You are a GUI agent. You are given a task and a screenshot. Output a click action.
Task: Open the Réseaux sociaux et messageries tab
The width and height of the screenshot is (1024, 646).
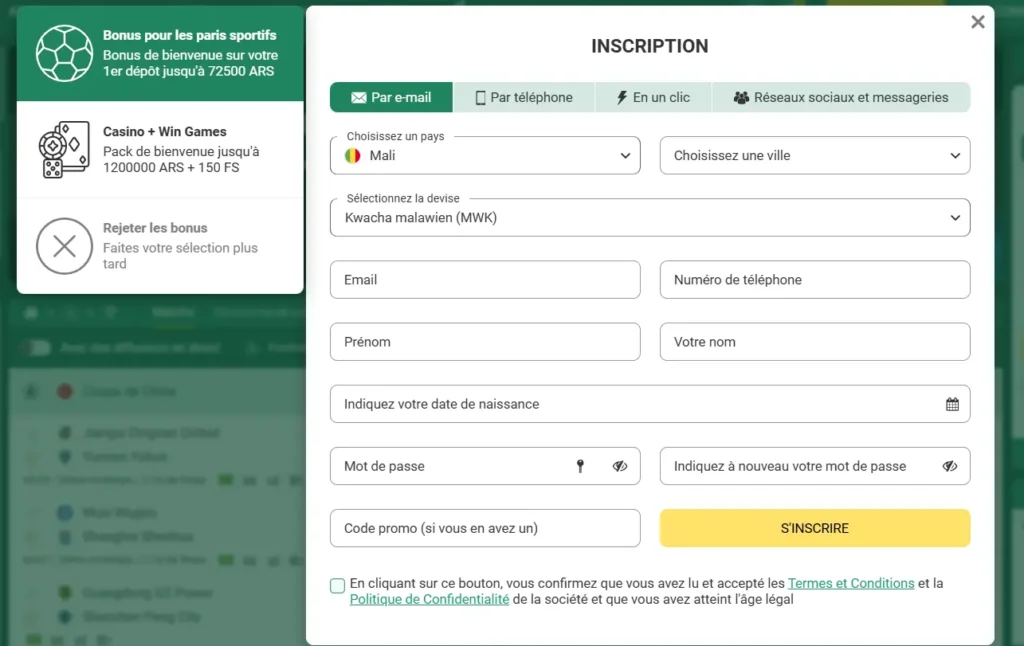tap(840, 97)
